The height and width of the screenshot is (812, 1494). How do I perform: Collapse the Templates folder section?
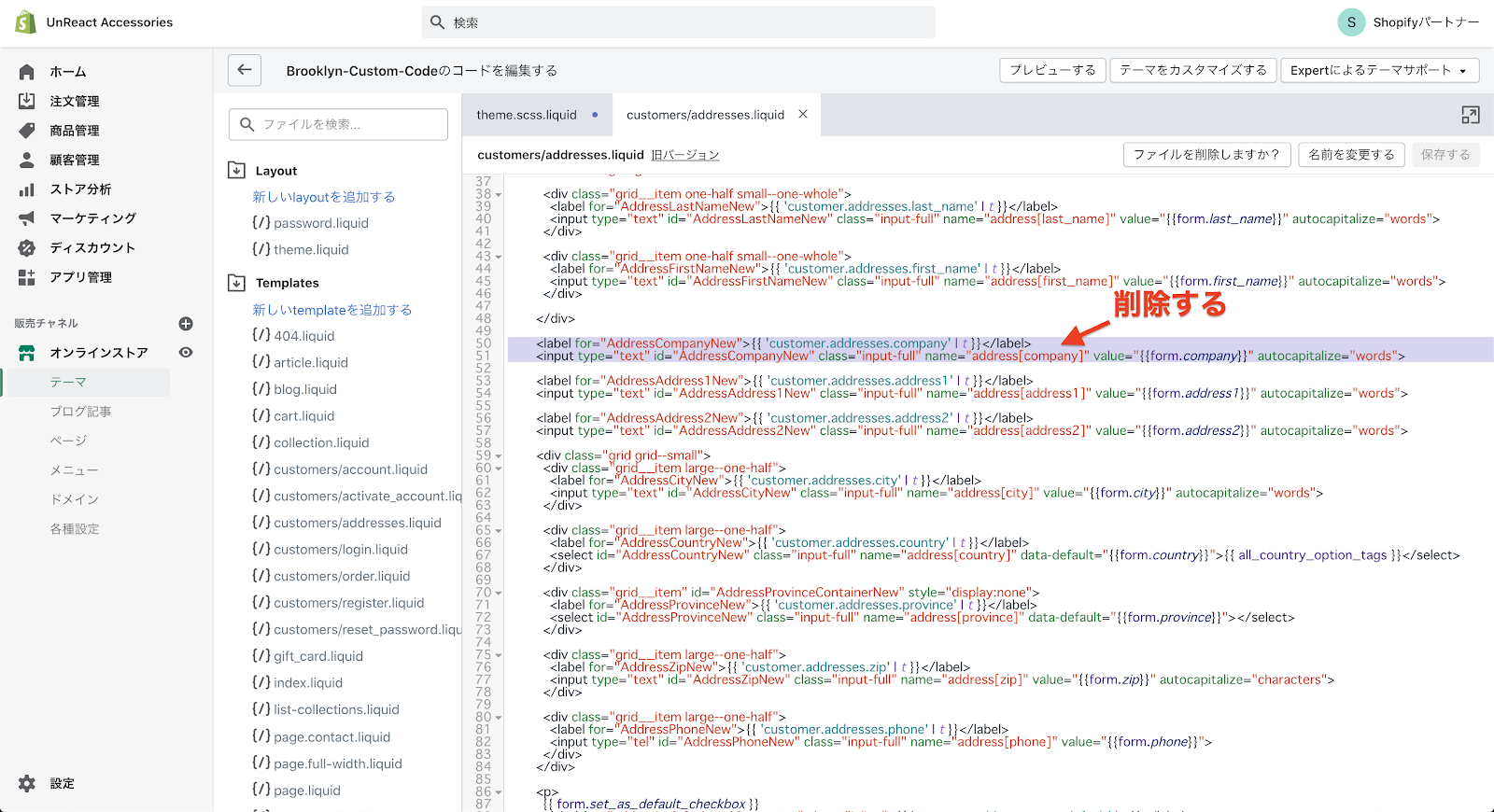point(237,283)
